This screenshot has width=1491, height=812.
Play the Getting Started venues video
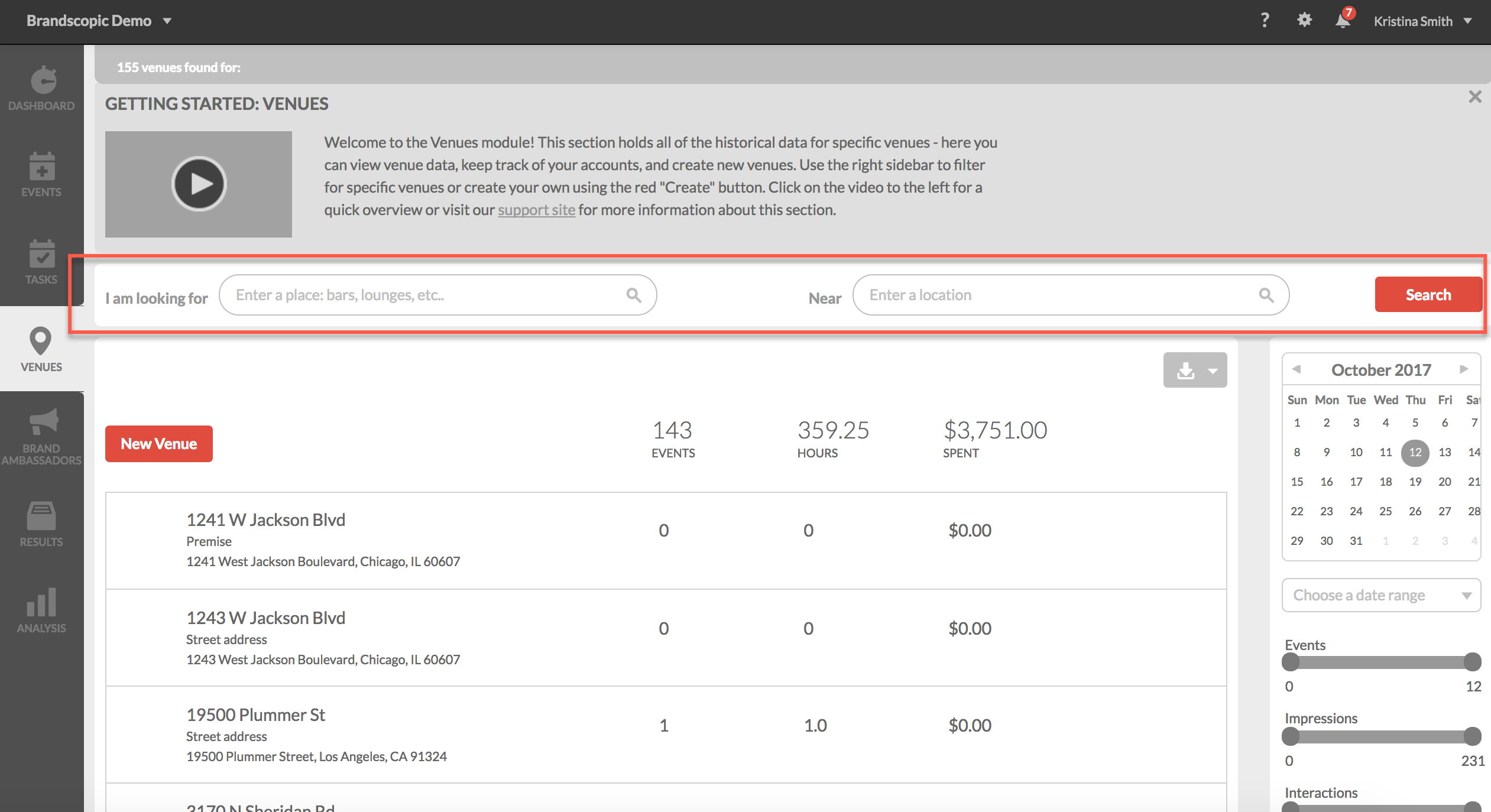199,184
